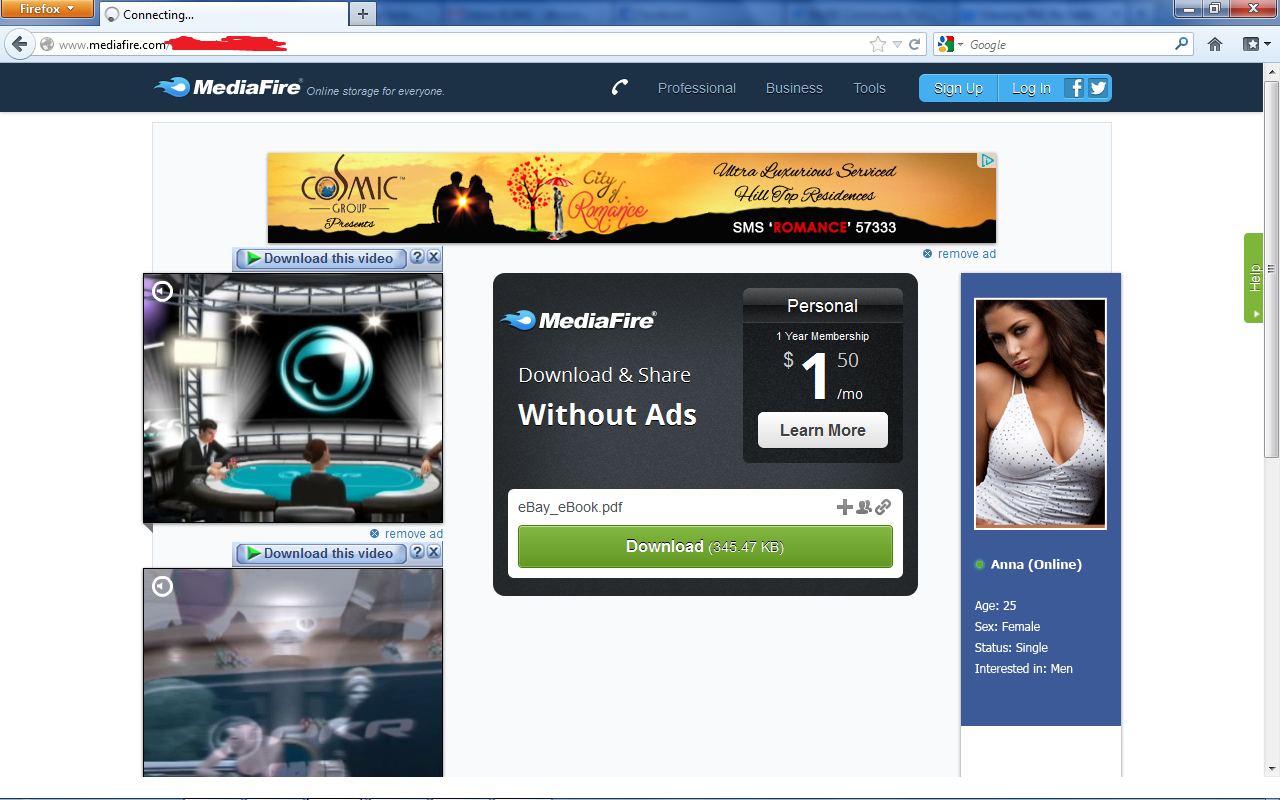This screenshot has width=1280, height=800.
Task: Click help icon on lower video bar
Action: tap(418, 552)
